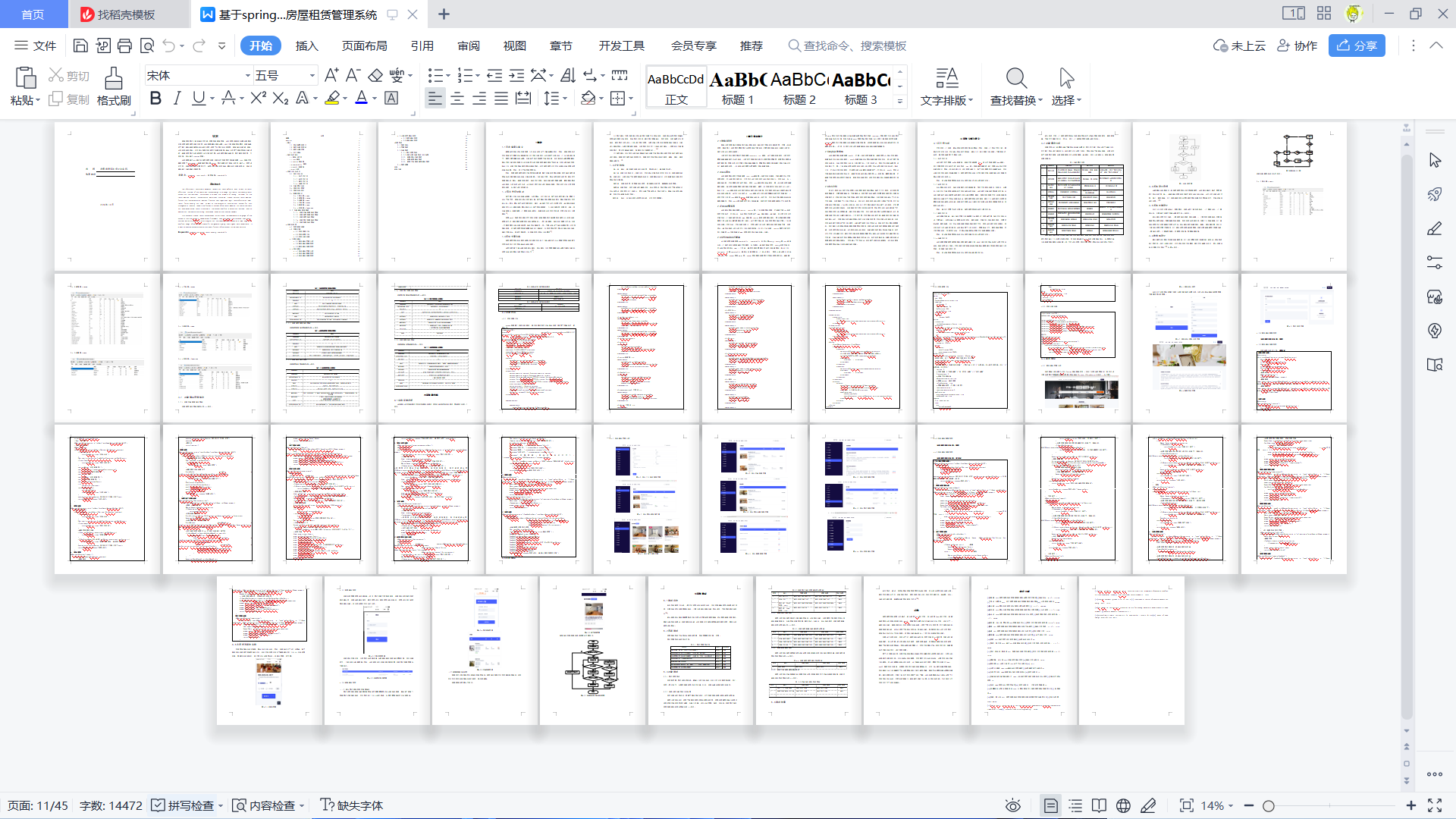Click the save icon in quick toolbar
The width and height of the screenshot is (1456, 819).
(x=80, y=46)
